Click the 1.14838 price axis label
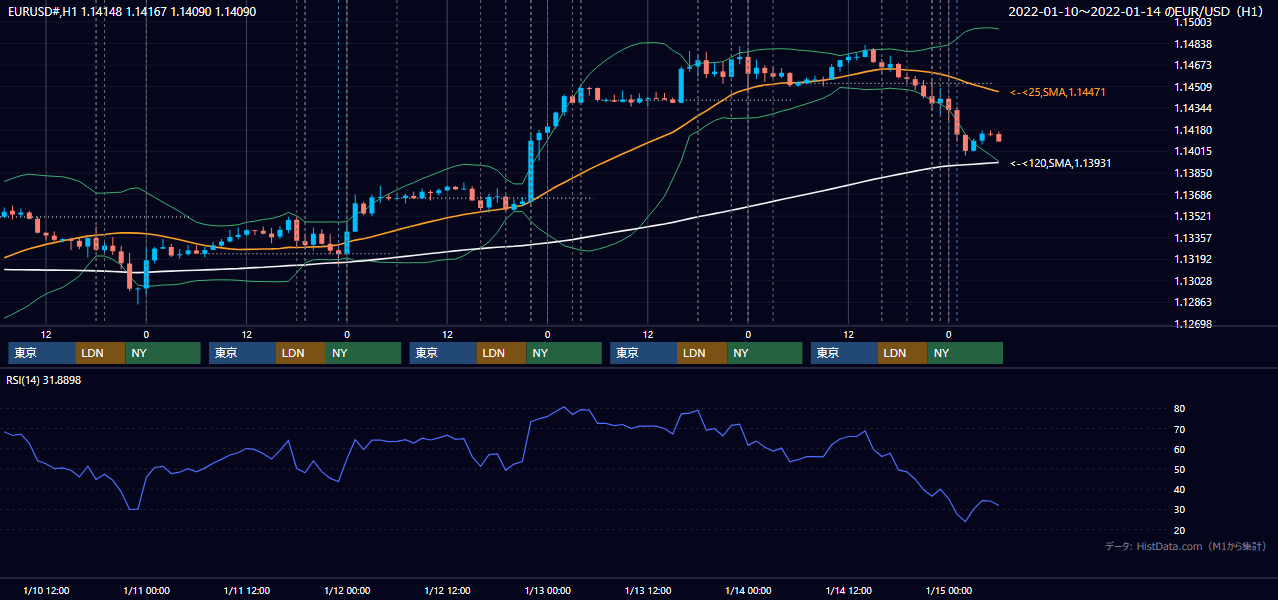Image resolution: width=1278 pixels, height=600 pixels. coord(1193,44)
